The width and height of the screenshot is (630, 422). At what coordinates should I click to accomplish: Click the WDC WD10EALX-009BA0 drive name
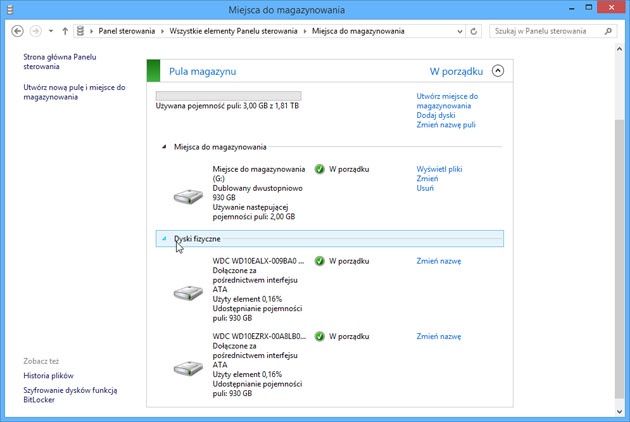tap(258, 261)
